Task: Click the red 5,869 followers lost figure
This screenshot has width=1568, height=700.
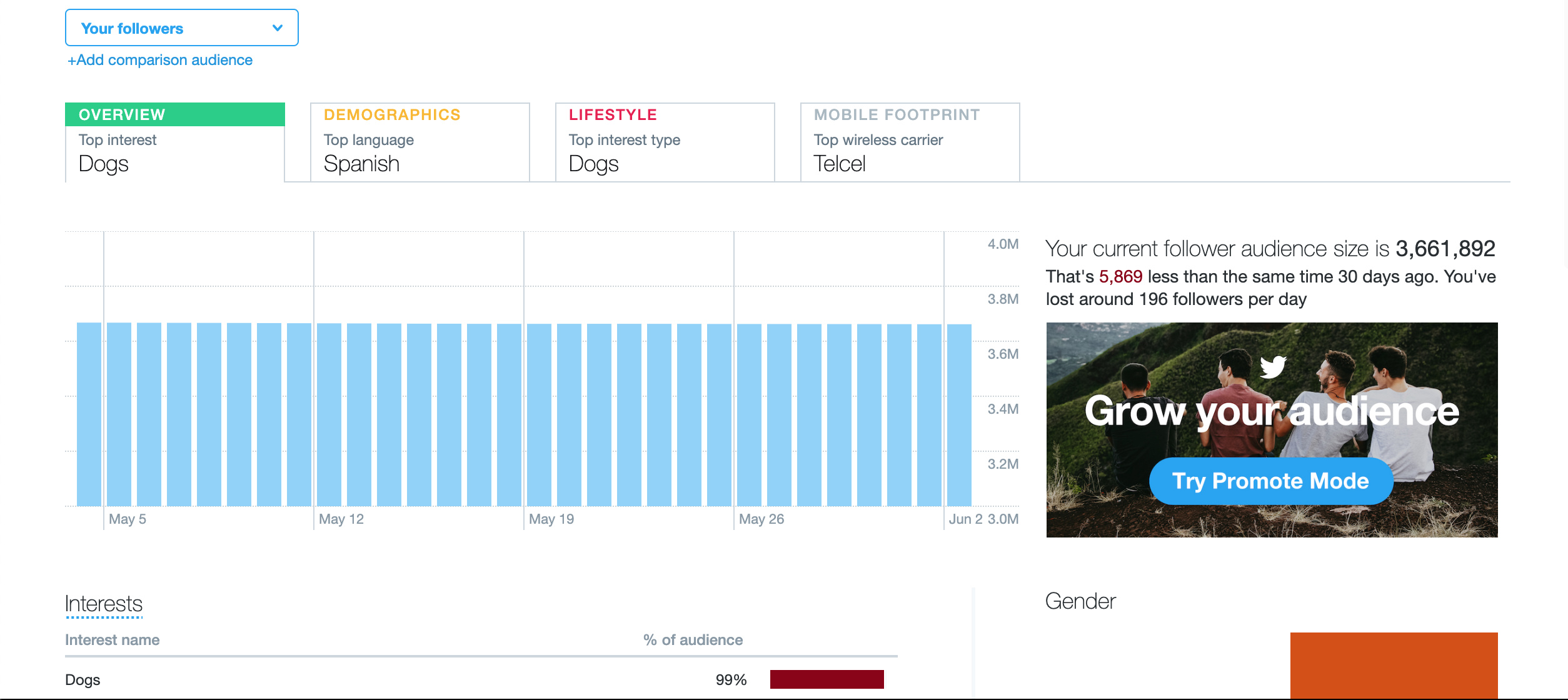Action: click(x=1121, y=276)
